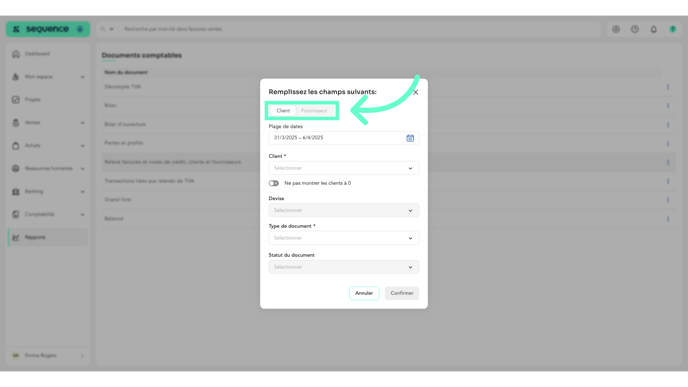
Task: Open options menu for Bilan row
Action: (668, 106)
